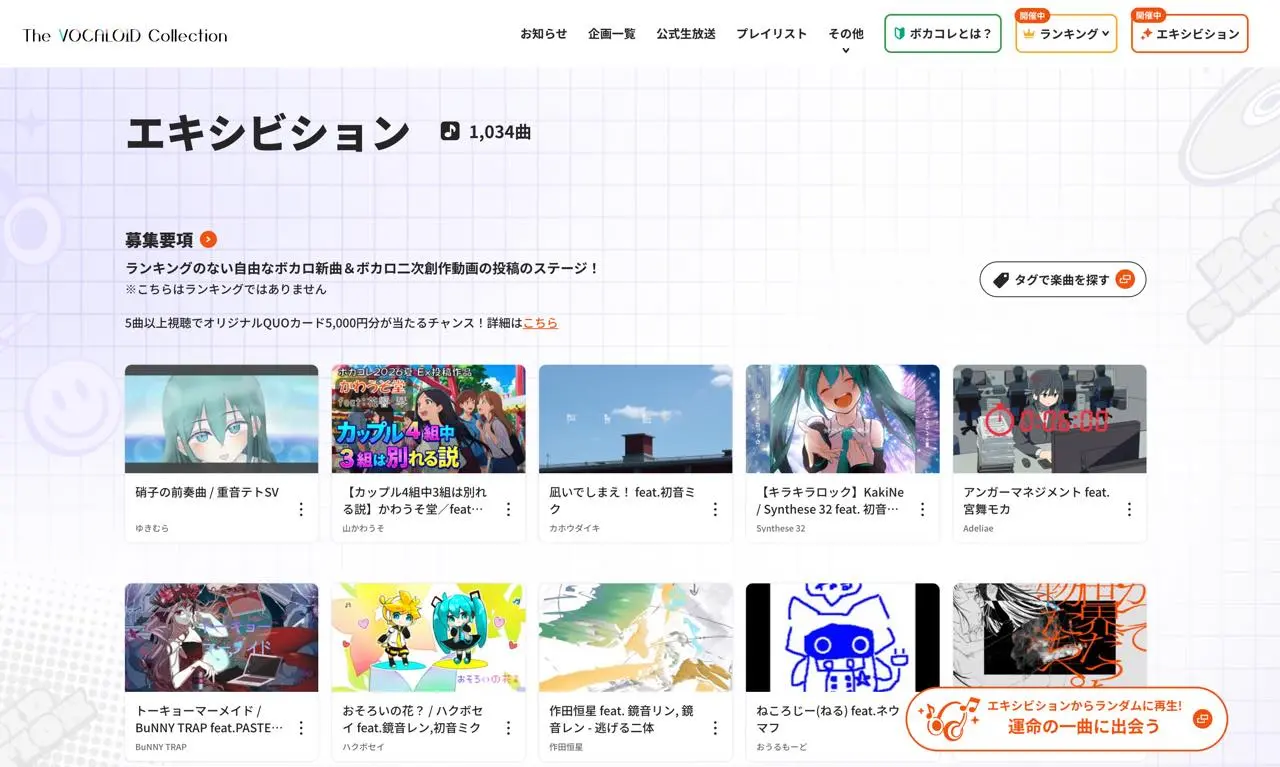Open thumbnail for 作田恒星 逃げる二体

pos(635,638)
